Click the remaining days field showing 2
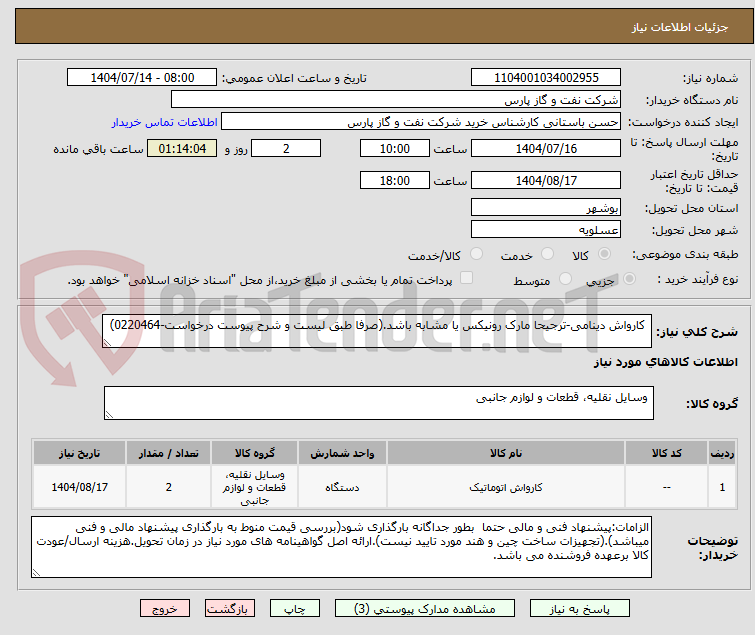This screenshot has width=755, height=635. [286, 148]
